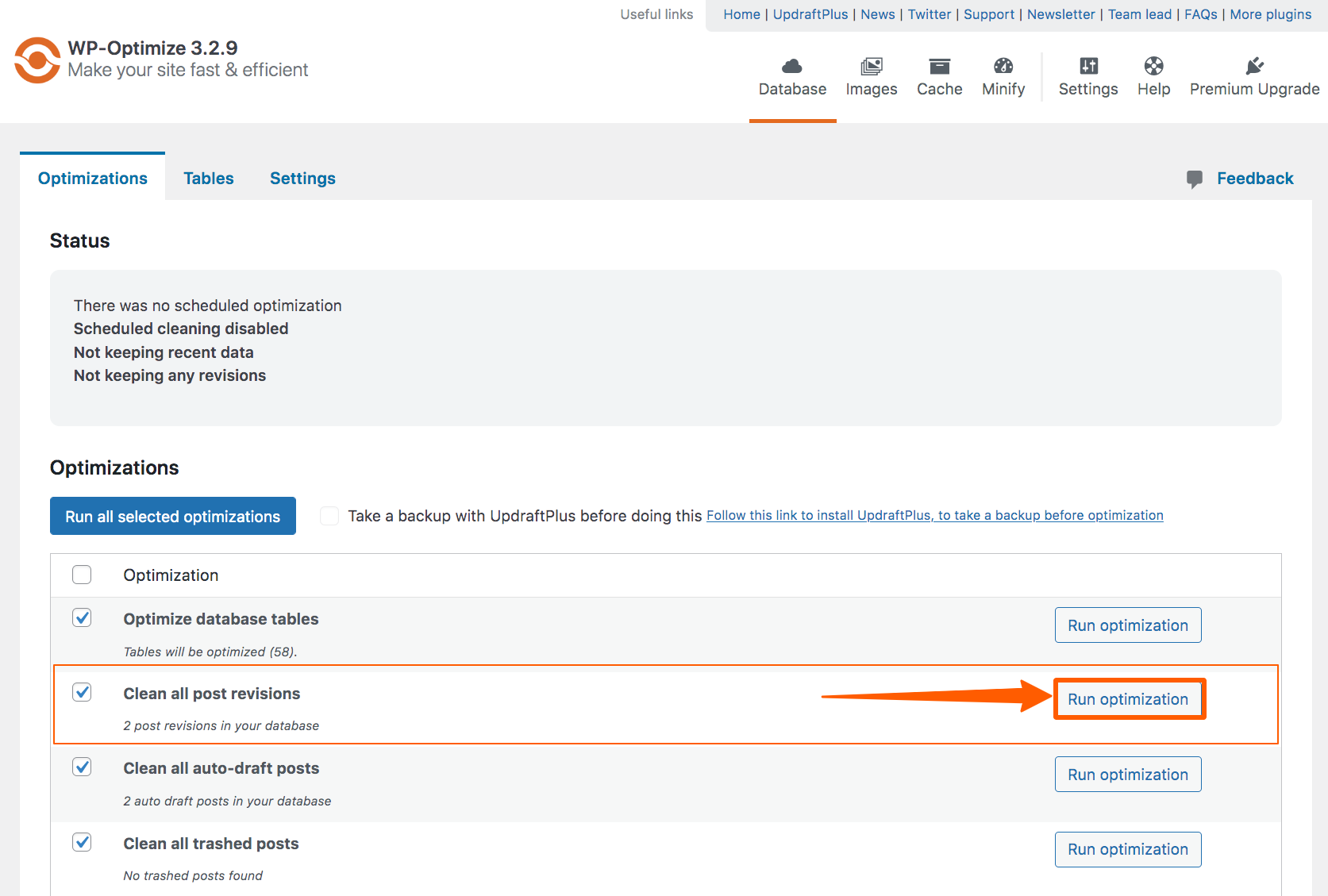Viewport: 1328px width, 896px height.
Task: Open the Database section
Action: 791,75
